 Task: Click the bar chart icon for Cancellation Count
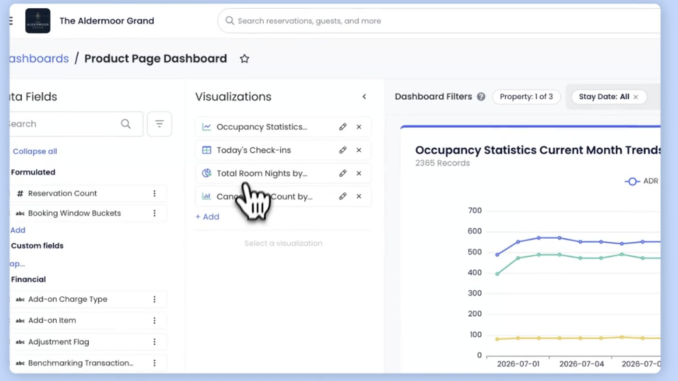pos(206,196)
